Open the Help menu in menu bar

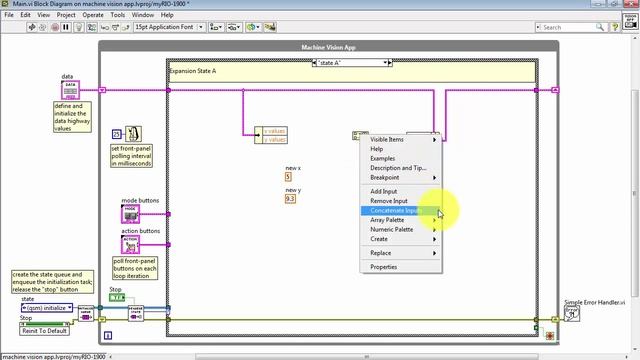coord(167,15)
